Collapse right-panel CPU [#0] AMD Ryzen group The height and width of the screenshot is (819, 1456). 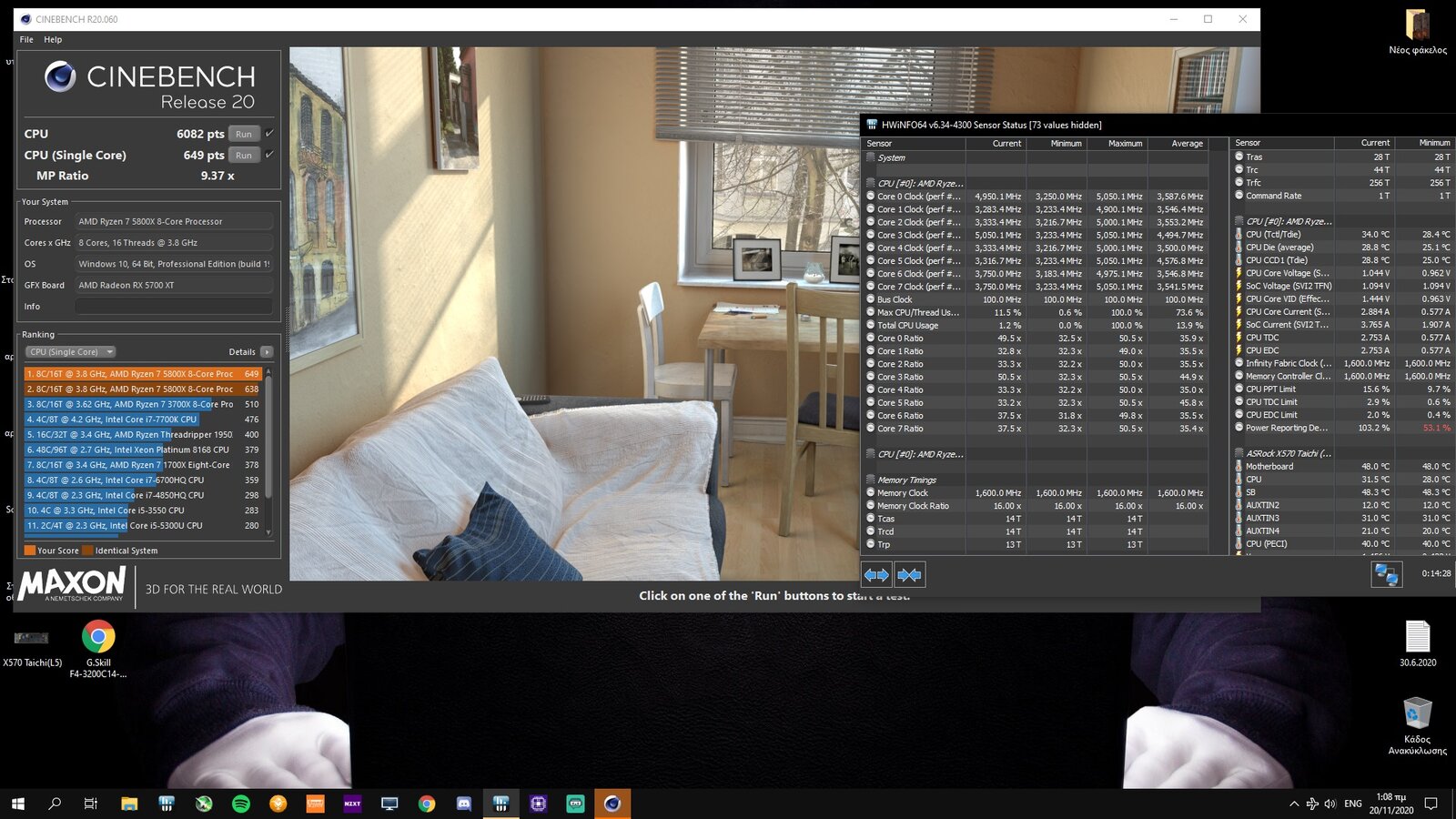[1239, 221]
